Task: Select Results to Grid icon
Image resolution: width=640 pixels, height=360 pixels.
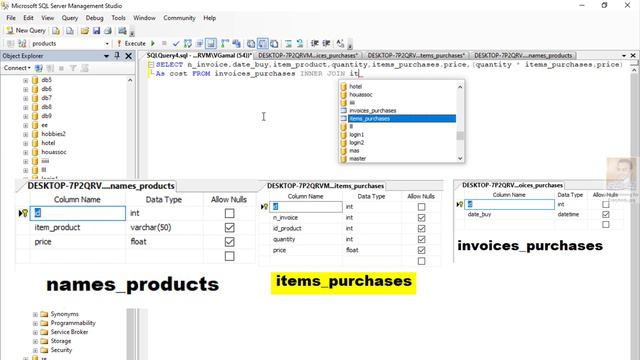Action: 262,43
